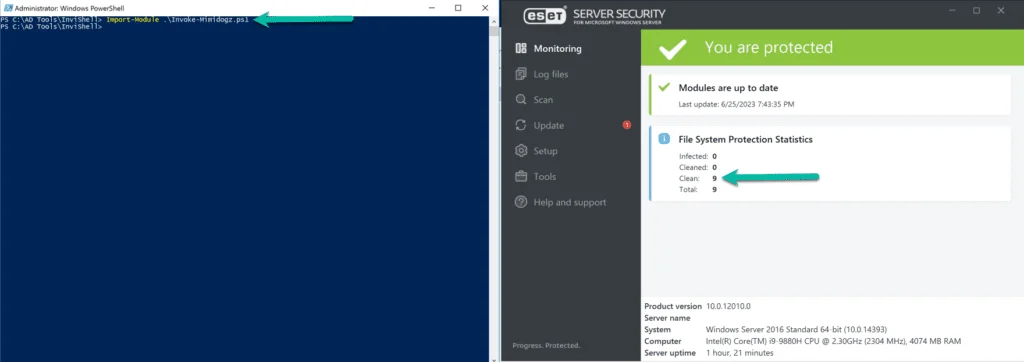Click the Log files document icon
Viewport: 1024px width, 362px height.
(x=521, y=74)
